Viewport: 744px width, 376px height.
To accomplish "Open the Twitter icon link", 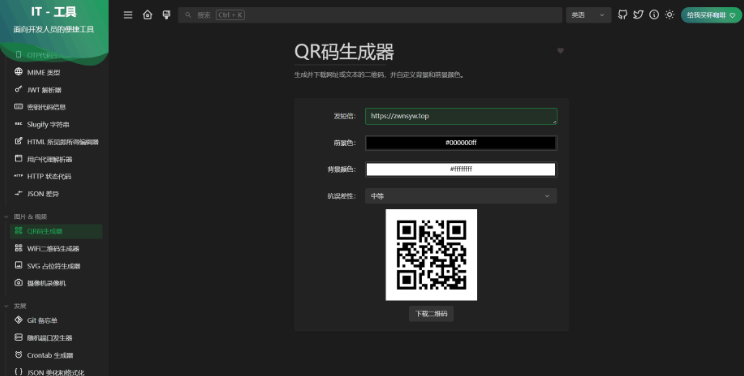I will coord(638,15).
